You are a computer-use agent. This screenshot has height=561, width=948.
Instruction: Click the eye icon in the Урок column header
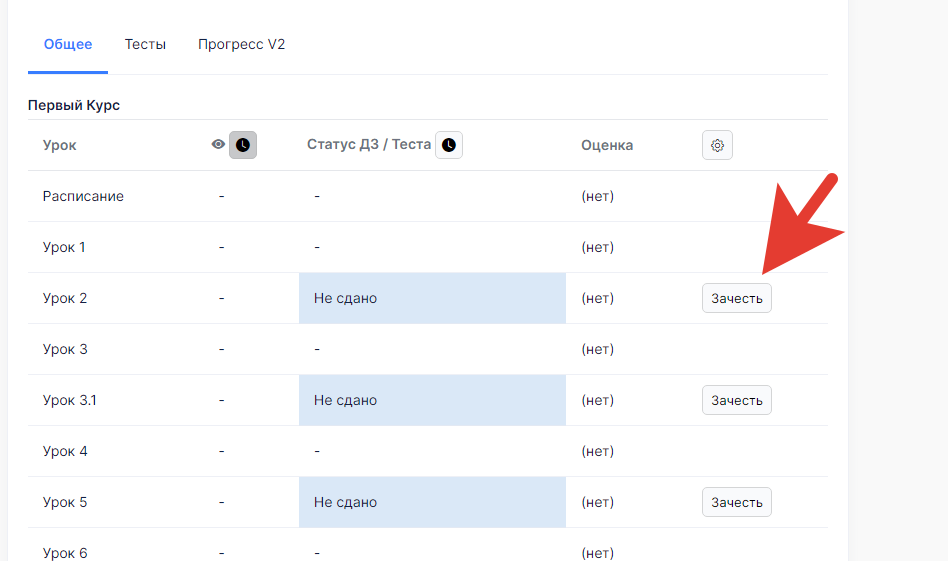[218, 144]
